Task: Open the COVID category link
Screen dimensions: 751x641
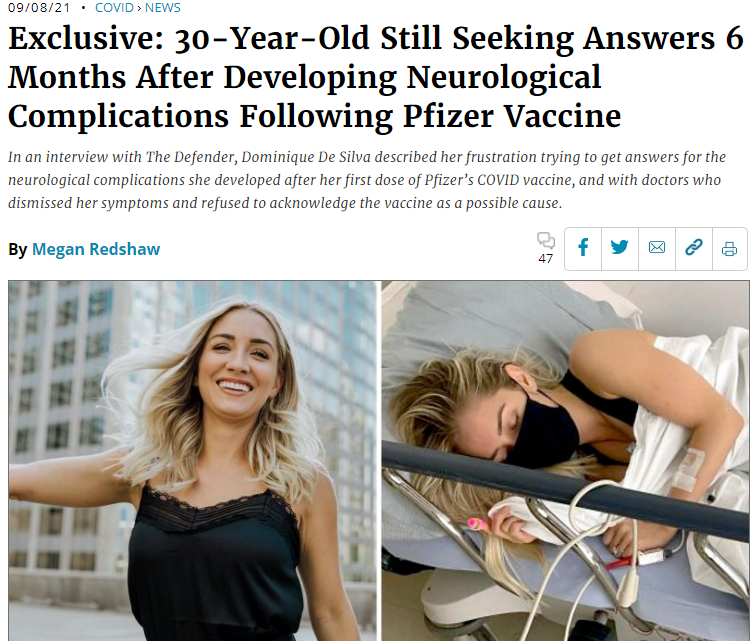Action: pyautogui.click(x=114, y=8)
